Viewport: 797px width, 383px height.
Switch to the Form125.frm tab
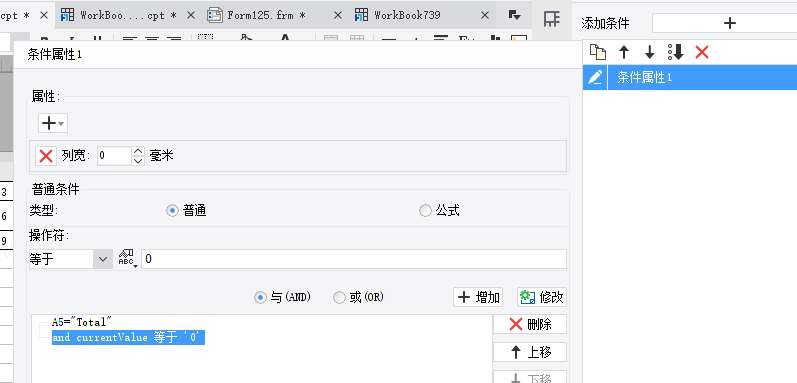pyautogui.click(x=257, y=15)
